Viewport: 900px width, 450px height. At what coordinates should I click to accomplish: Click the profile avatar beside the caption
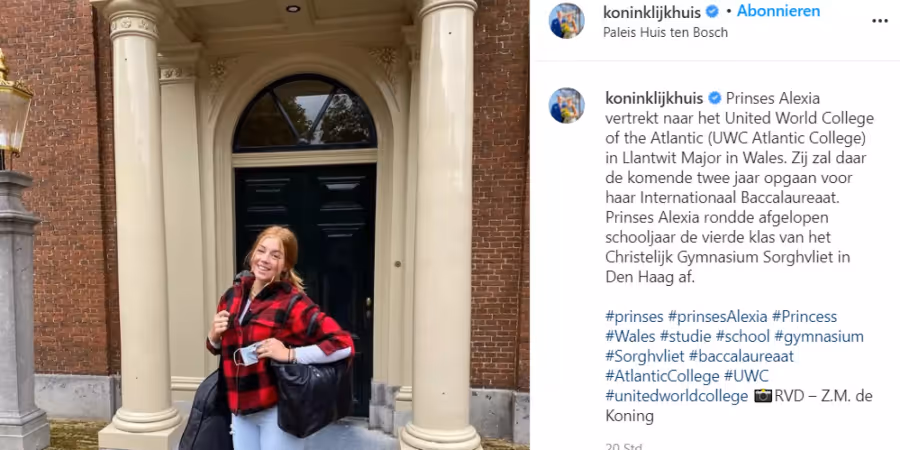tap(567, 106)
